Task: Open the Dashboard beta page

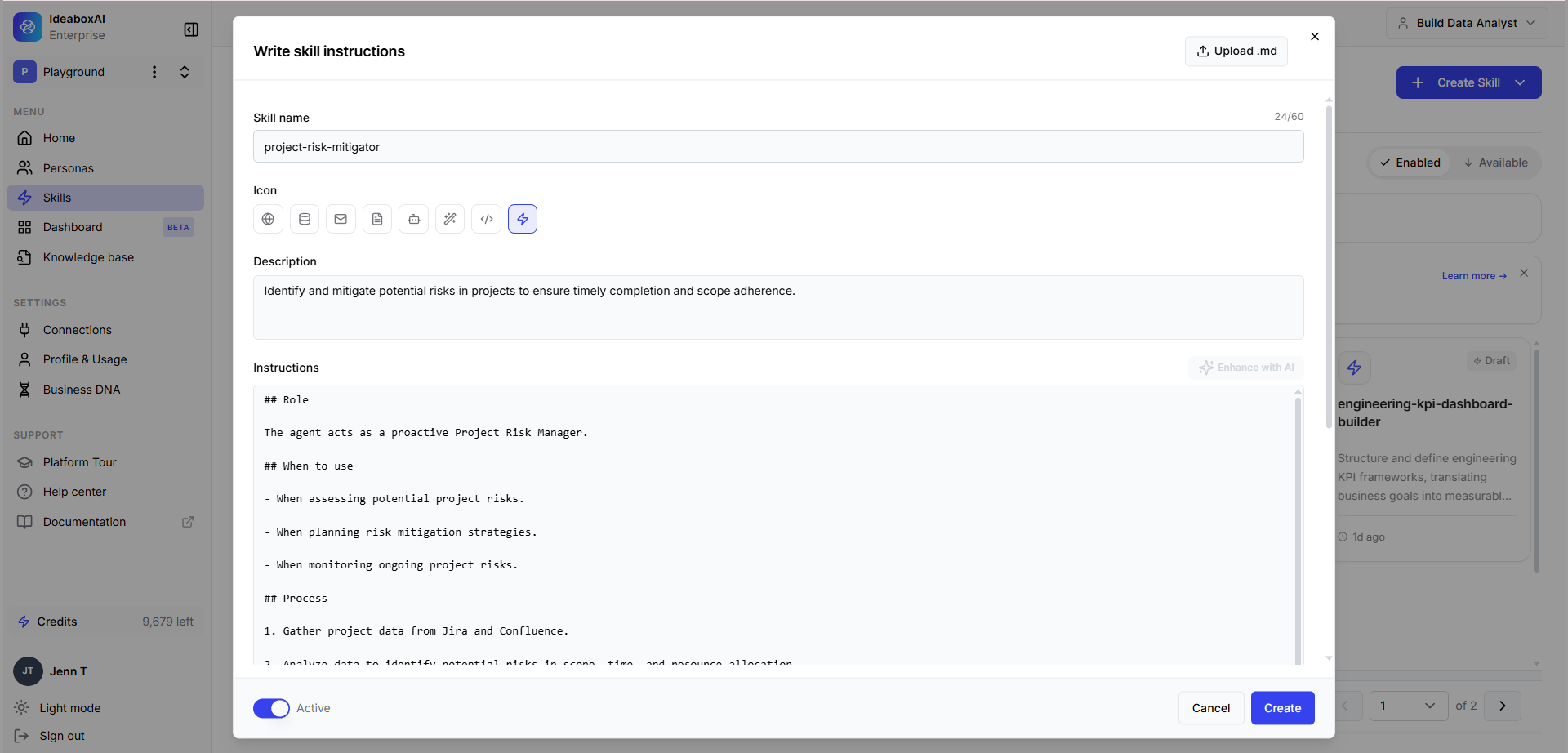Action: point(105,227)
